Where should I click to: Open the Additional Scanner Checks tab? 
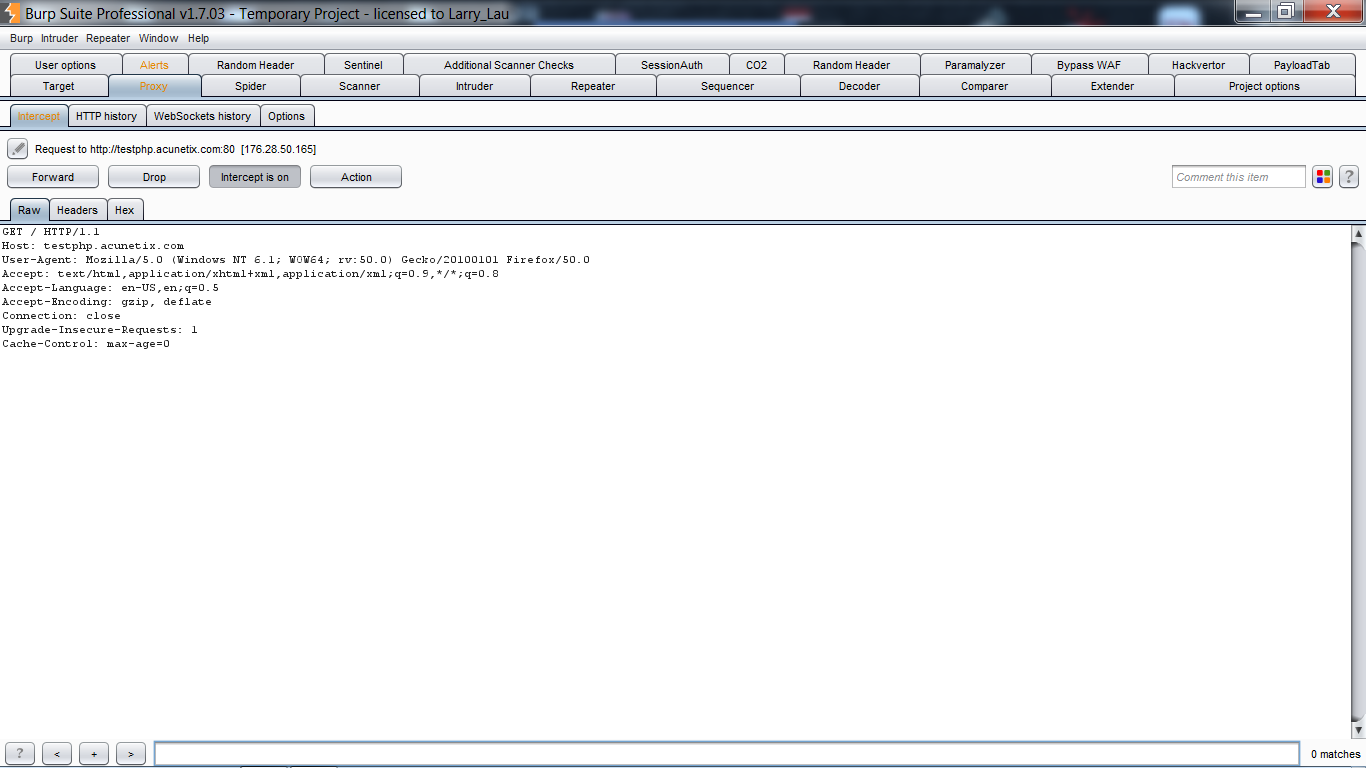tap(509, 65)
